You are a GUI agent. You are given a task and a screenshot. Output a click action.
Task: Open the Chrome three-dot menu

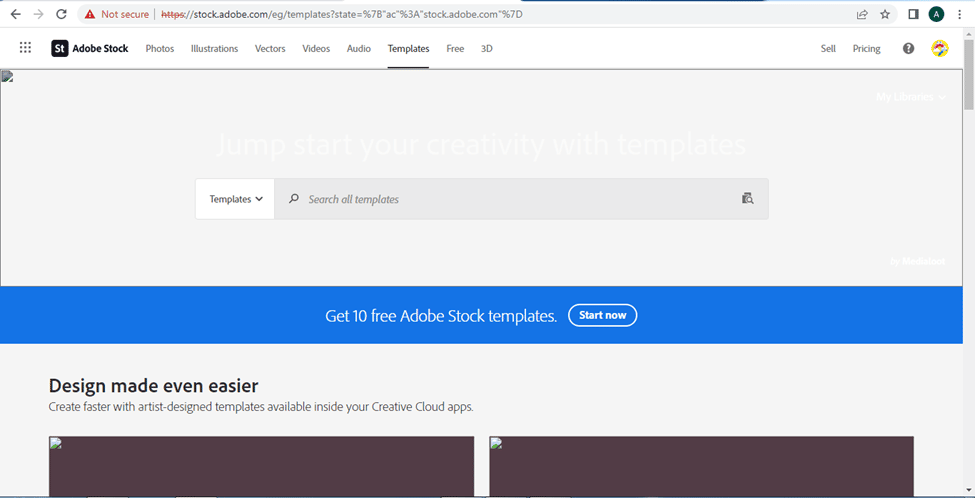pyautogui.click(x=960, y=14)
